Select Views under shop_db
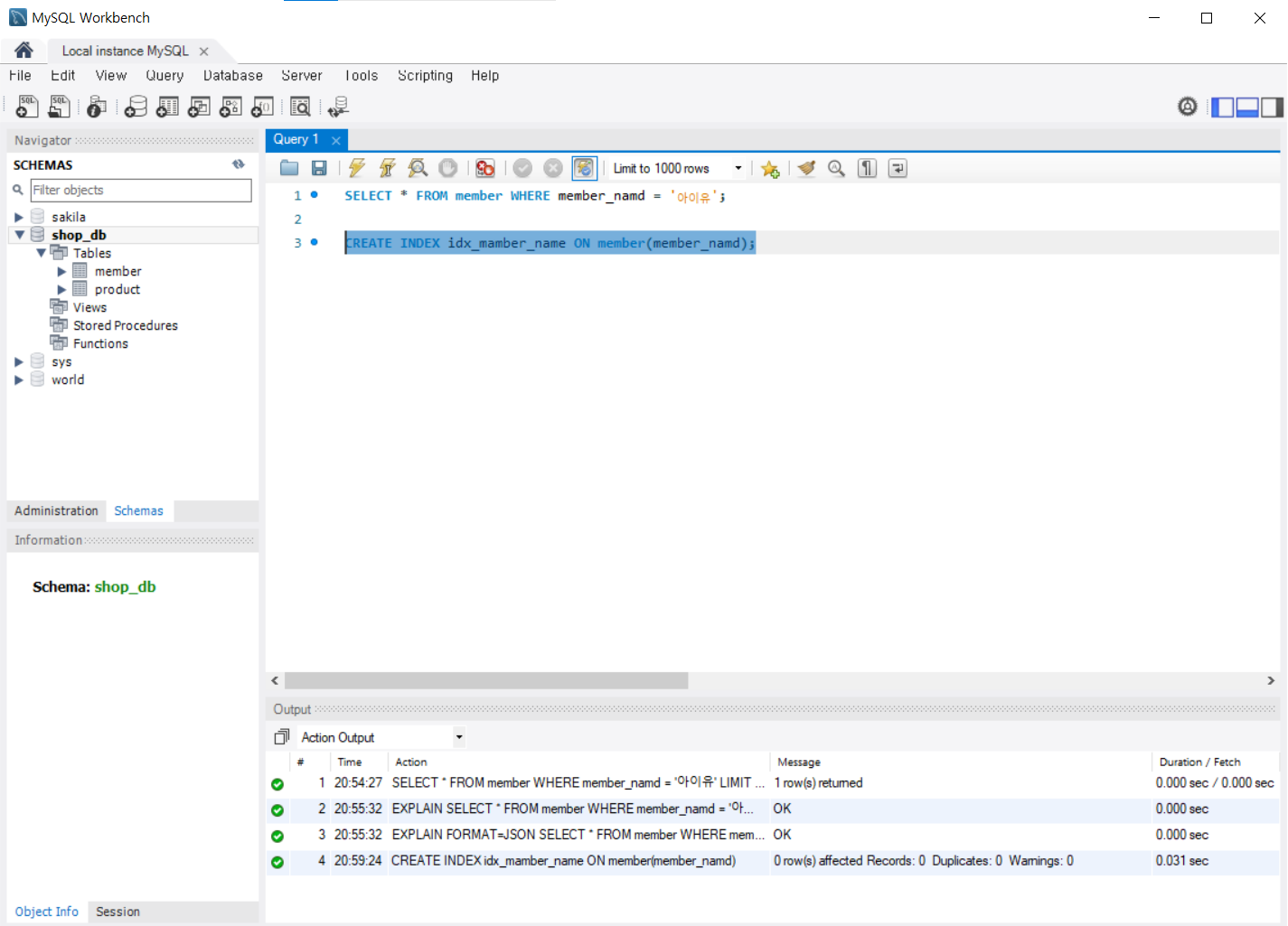Viewport: 1288px width, 926px height. 89,307
